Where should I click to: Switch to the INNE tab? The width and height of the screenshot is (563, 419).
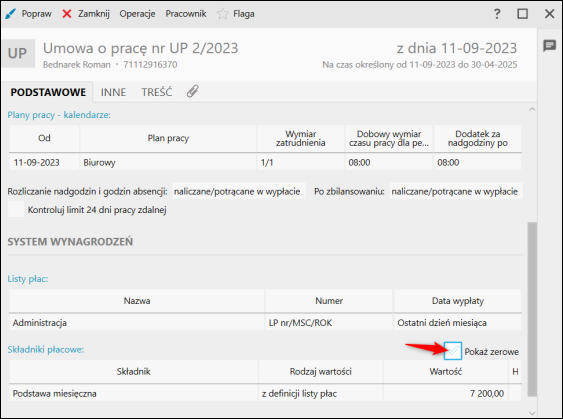(113, 92)
